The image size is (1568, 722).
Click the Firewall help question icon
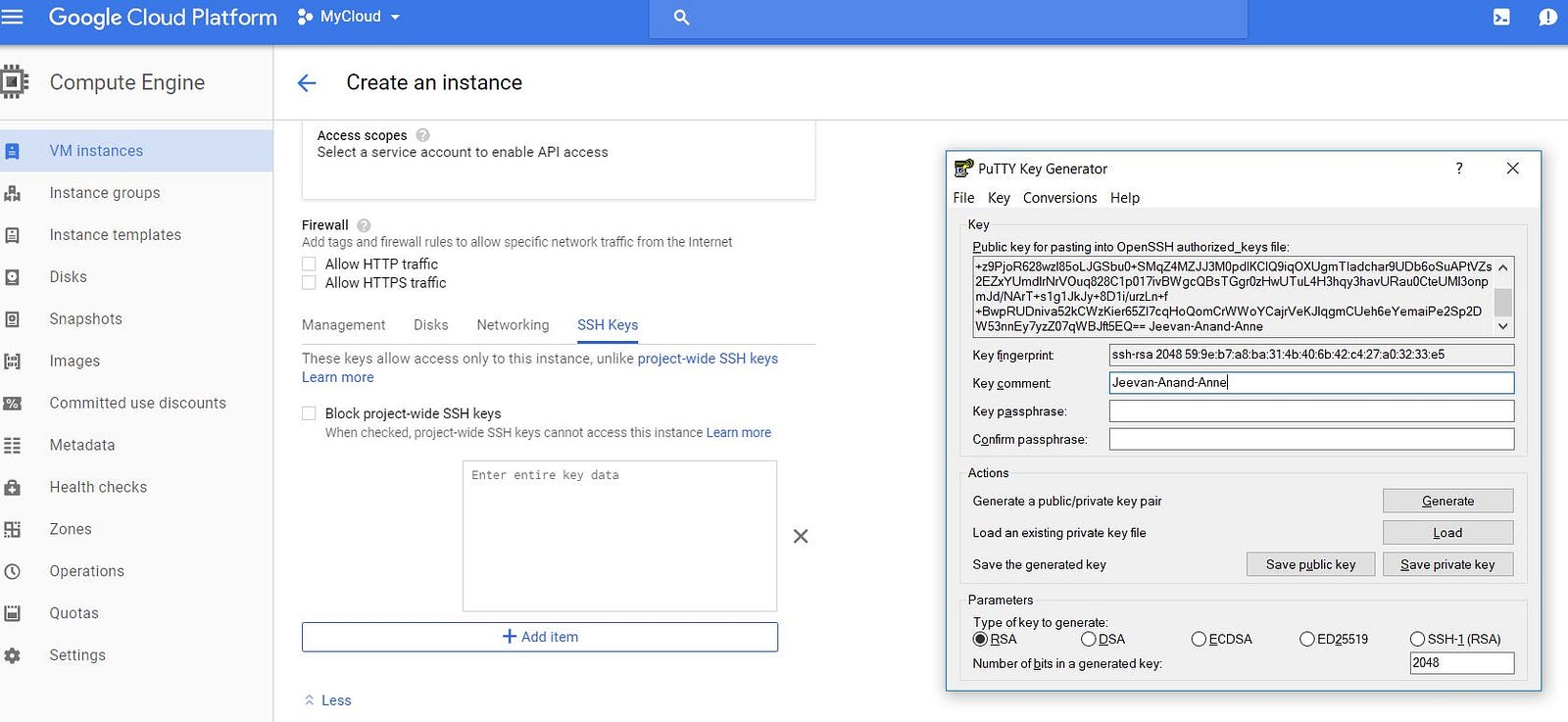pos(364,225)
